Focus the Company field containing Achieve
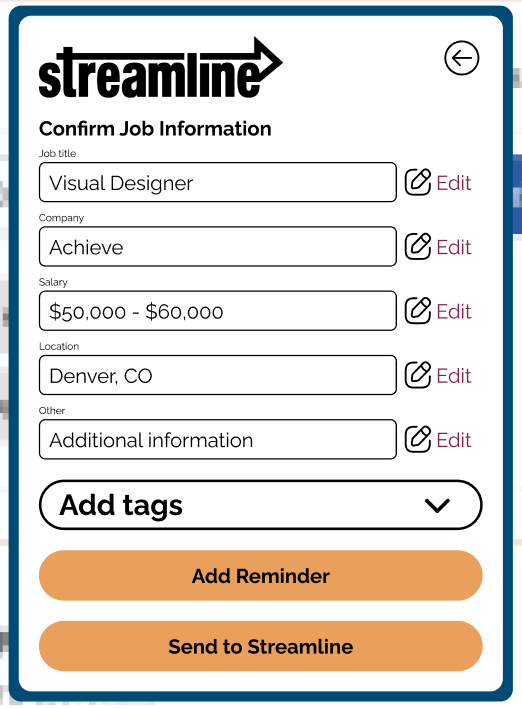The image size is (522, 708). click(218, 247)
